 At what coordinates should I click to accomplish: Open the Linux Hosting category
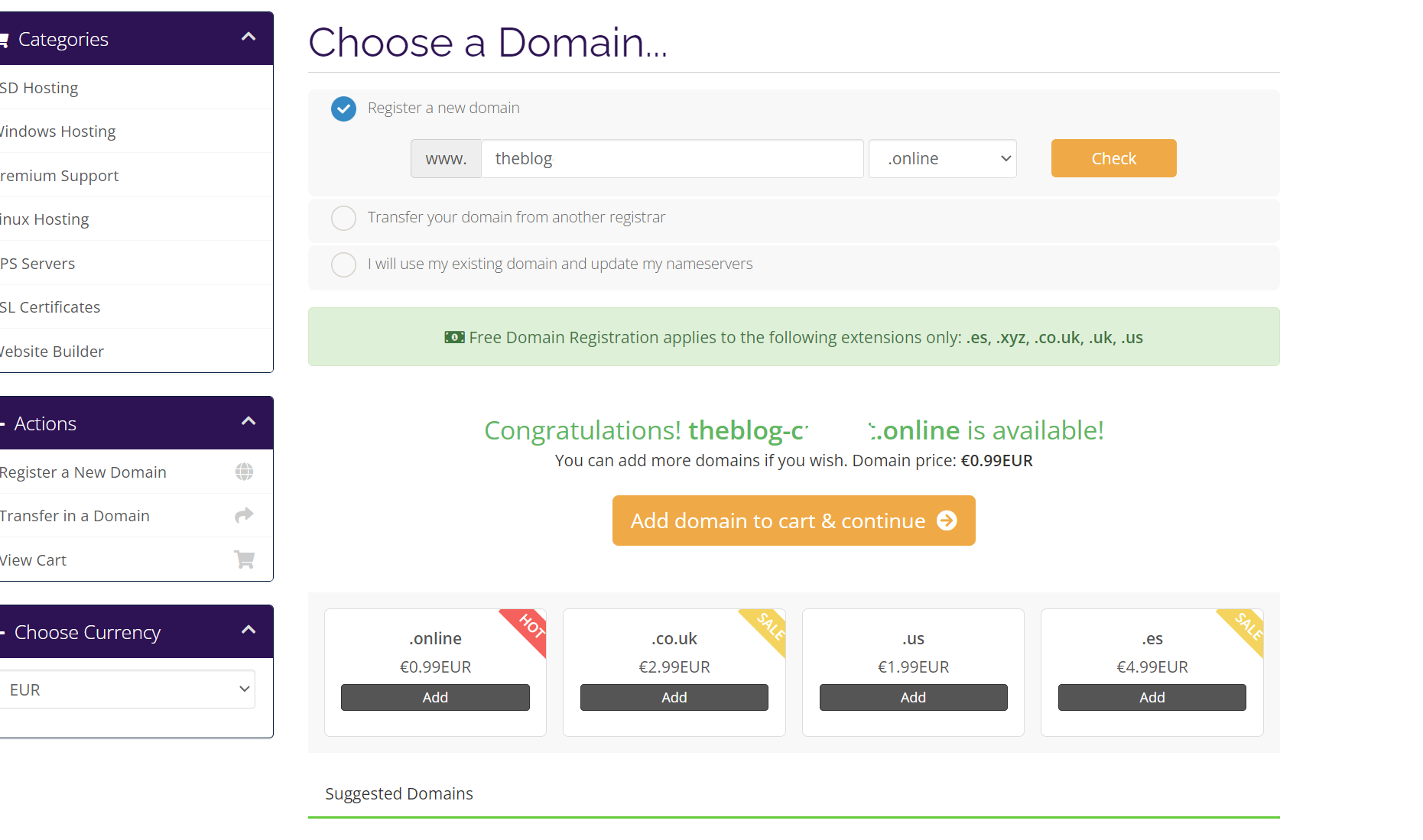44,219
